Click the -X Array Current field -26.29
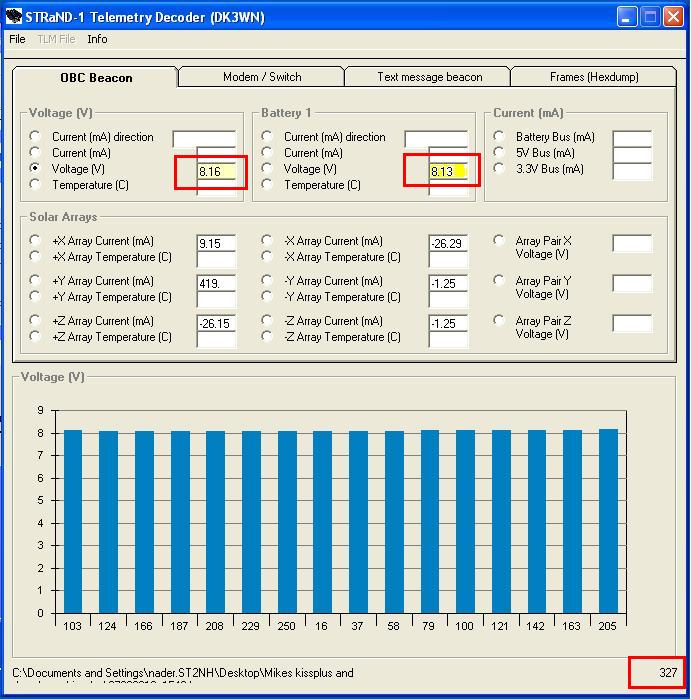The image size is (691, 699). click(x=448, y=243)
